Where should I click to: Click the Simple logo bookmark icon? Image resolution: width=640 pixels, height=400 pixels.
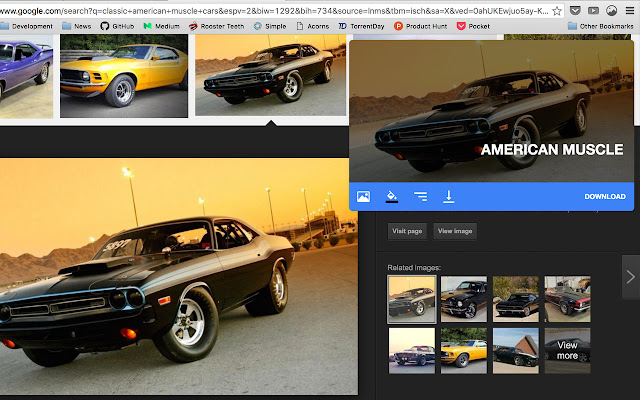[x=258, y=26]
